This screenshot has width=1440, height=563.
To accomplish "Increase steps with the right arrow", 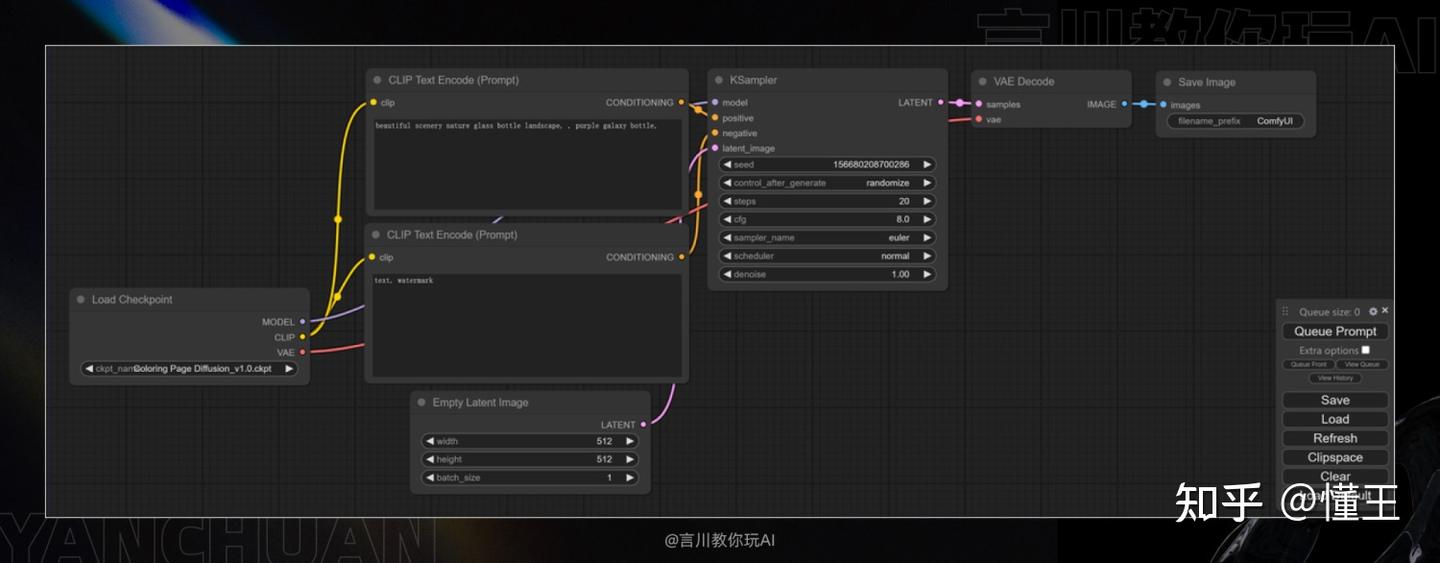I will (927, 201).
